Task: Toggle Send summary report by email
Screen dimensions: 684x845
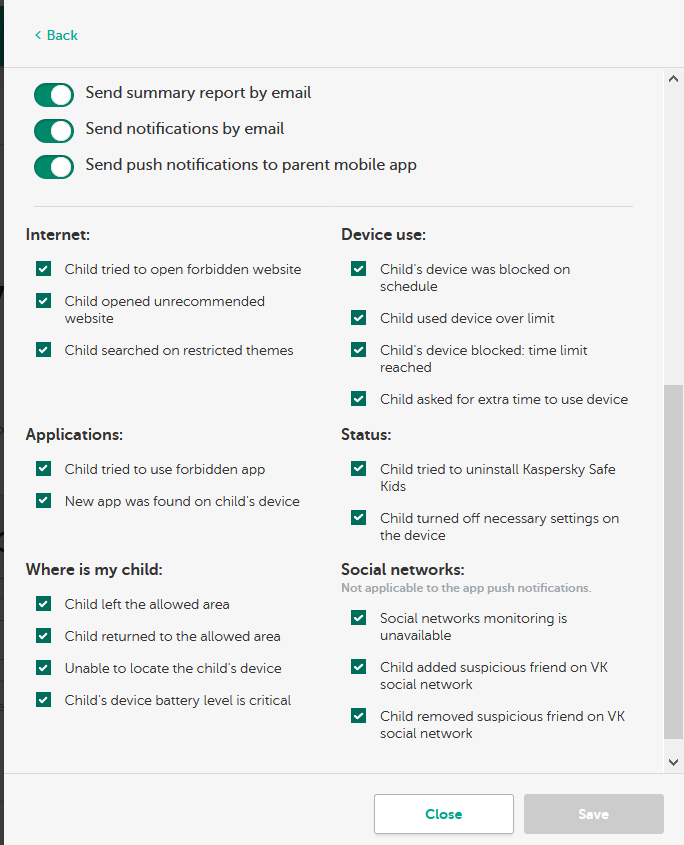Action: coord(54,94)
